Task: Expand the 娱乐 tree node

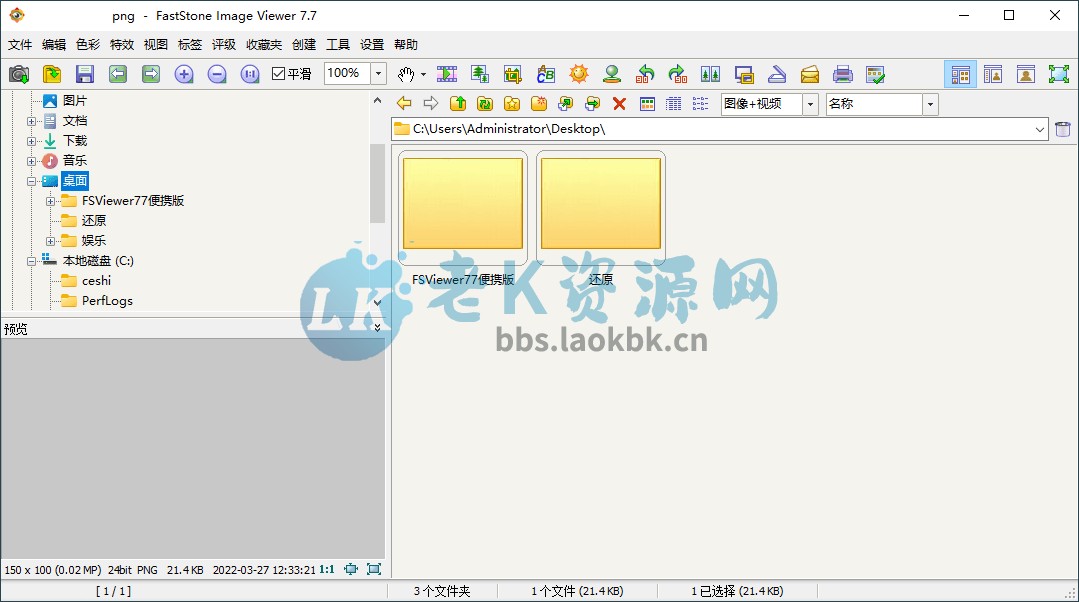Action: (50, 241)
